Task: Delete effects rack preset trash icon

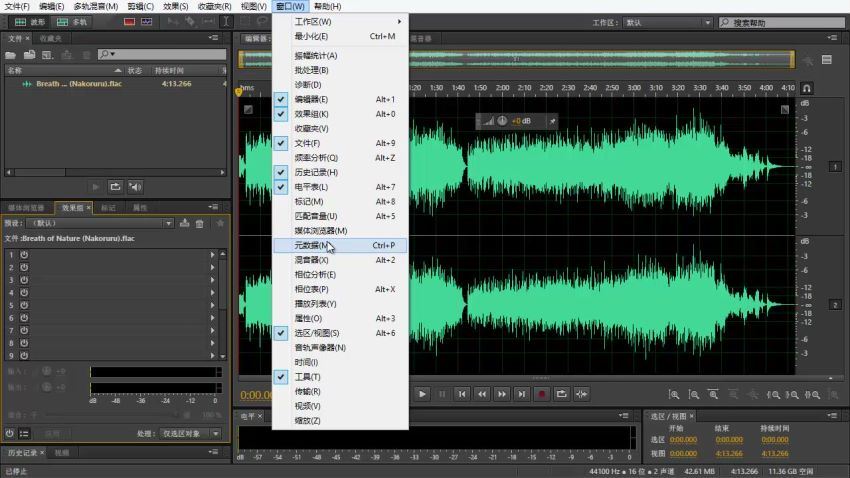Action: coord(199,223)
